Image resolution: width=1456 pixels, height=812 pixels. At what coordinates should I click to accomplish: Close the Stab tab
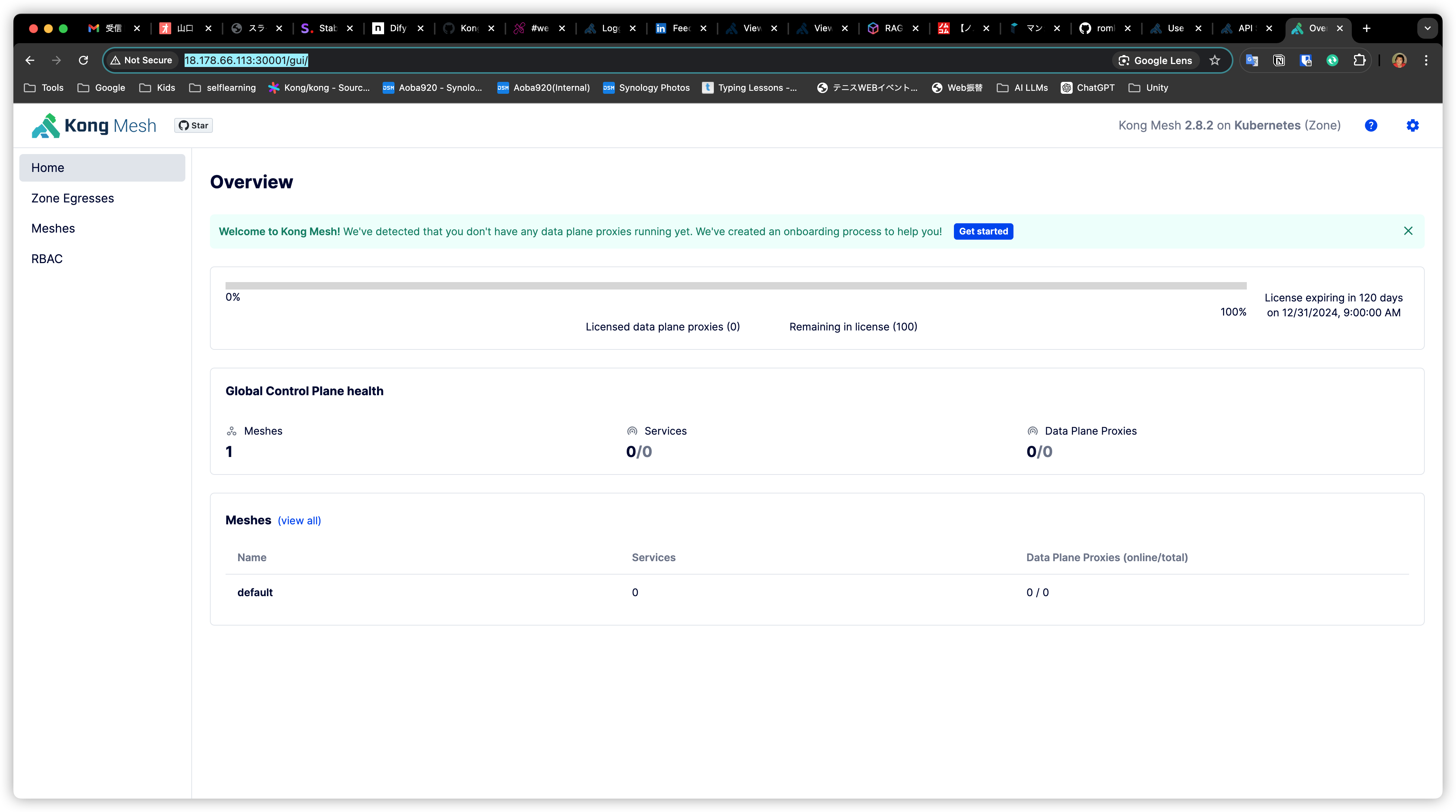click(350, 28)
